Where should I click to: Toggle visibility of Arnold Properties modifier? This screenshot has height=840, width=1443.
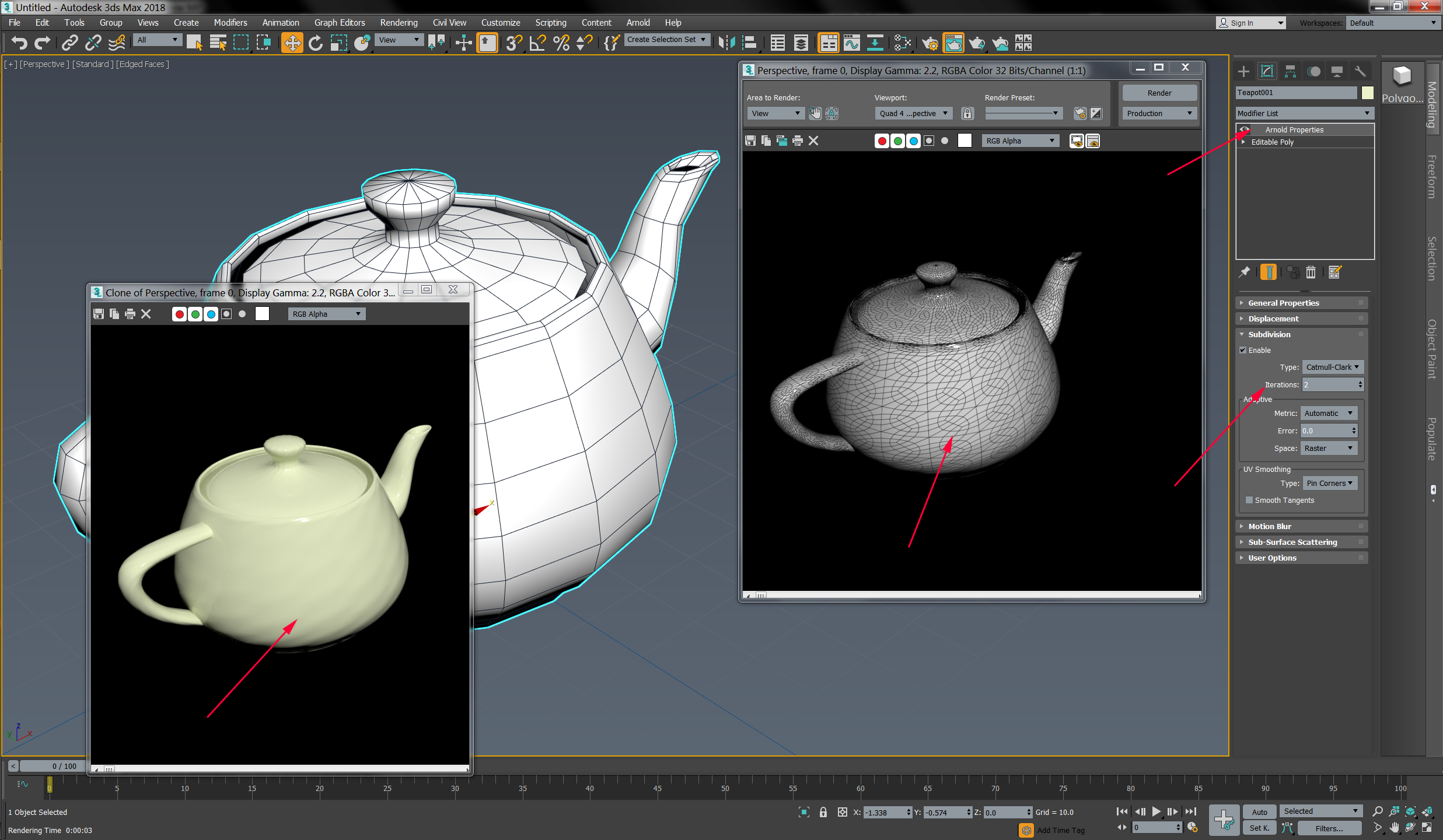pos(1245,129)
